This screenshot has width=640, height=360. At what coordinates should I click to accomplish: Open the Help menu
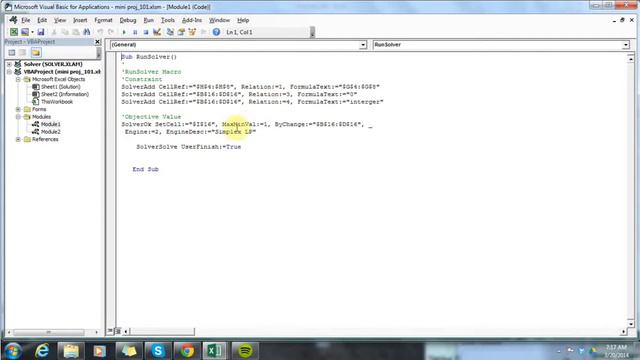(243, 20)
